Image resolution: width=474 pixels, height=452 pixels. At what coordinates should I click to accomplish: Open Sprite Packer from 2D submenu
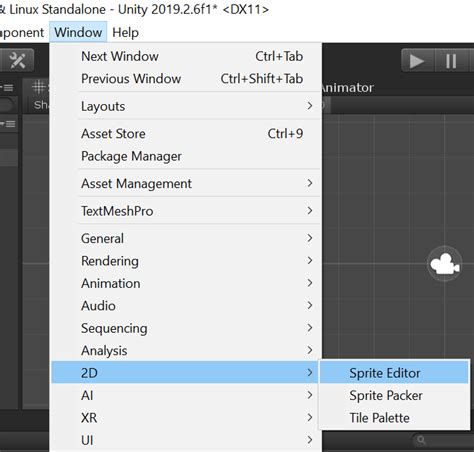click(394, 395)
